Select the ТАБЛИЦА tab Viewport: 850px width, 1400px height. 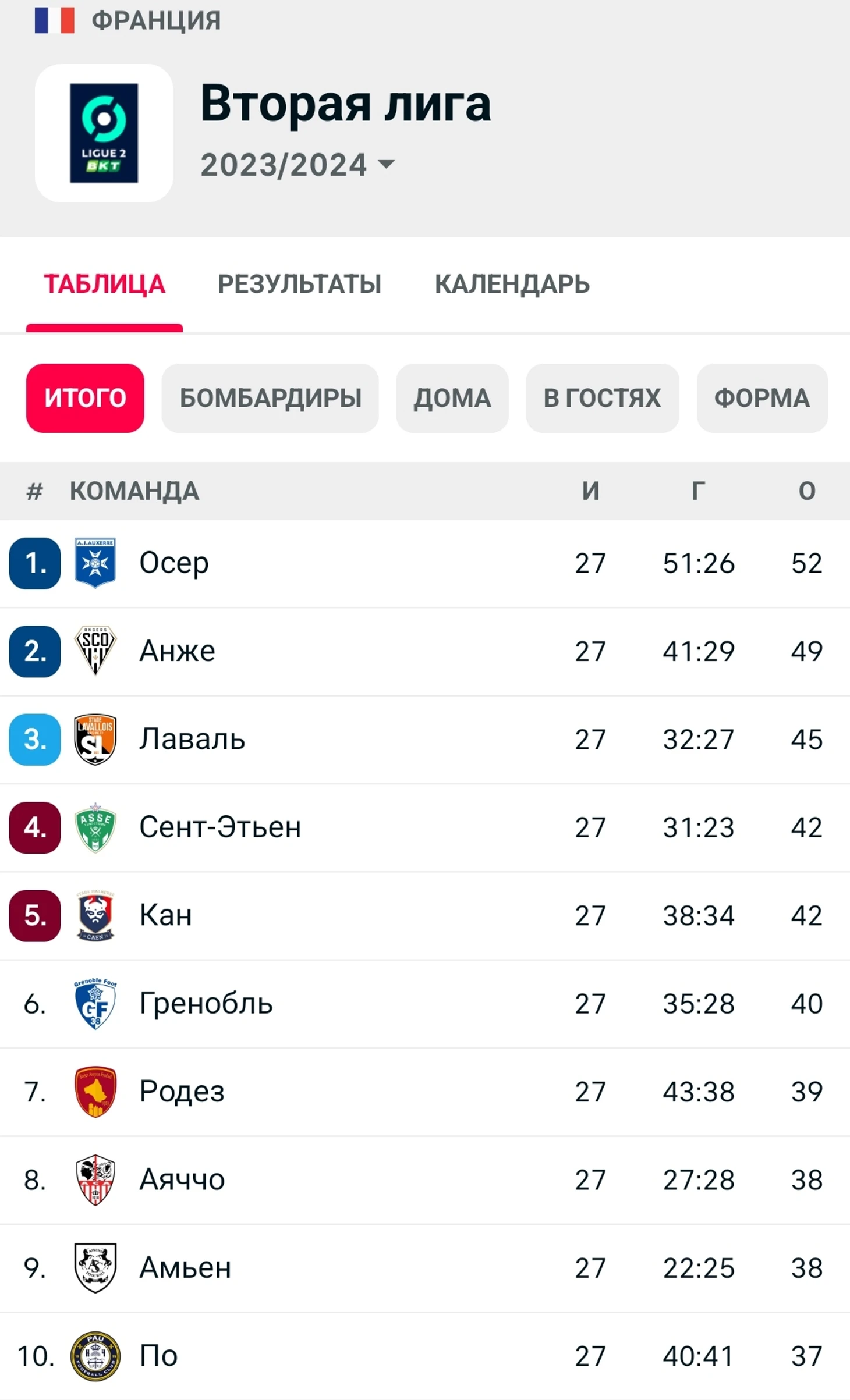click(x=105, y=284)
